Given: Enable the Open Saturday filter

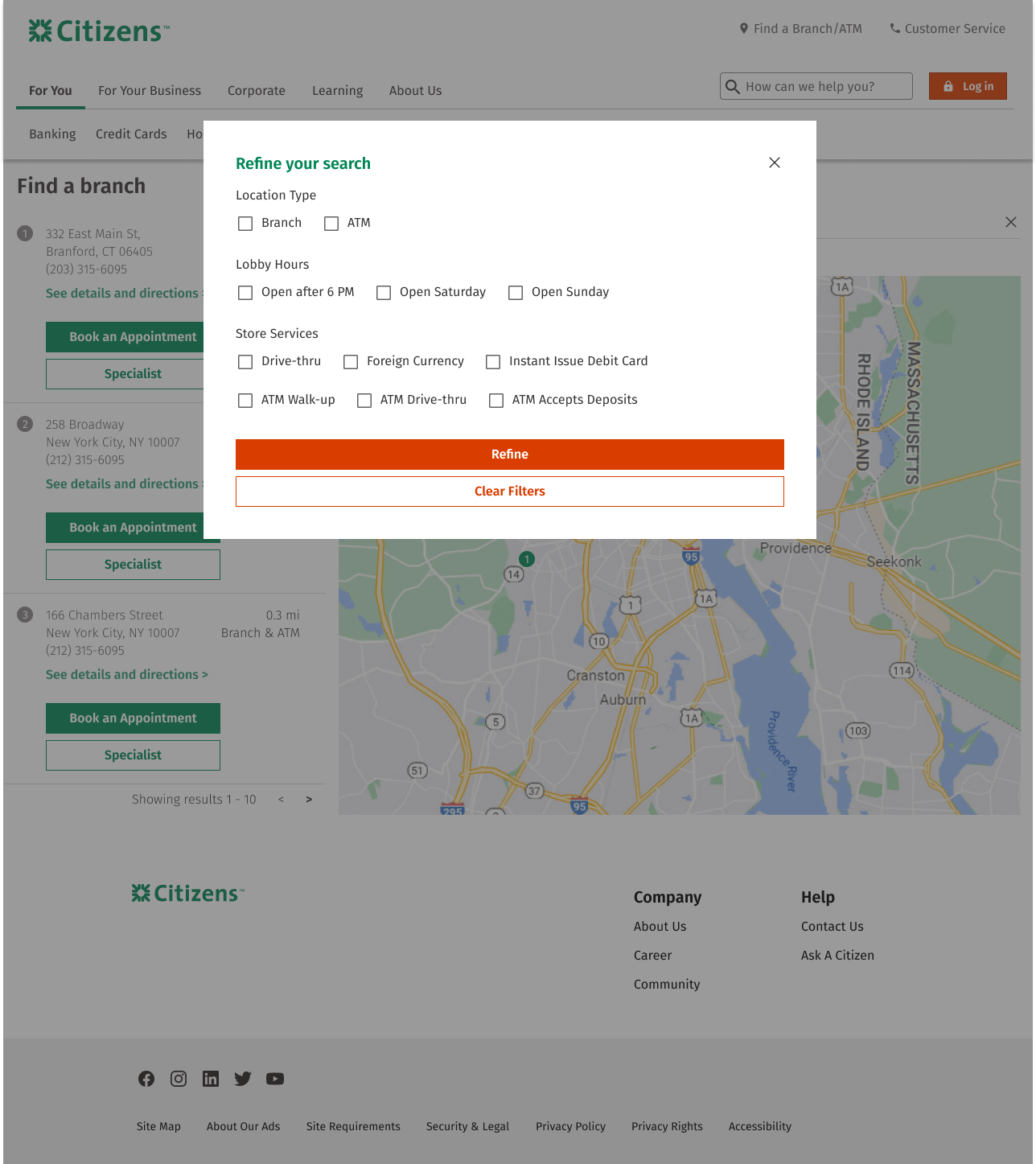Looking at the screenshot, I should 384,293.
